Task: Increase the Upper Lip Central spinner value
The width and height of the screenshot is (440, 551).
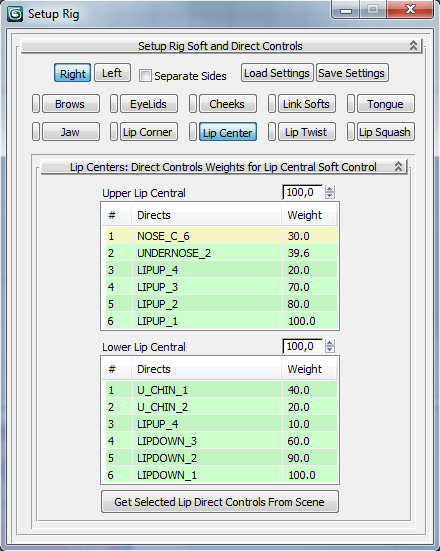Action: coord(330,189)
